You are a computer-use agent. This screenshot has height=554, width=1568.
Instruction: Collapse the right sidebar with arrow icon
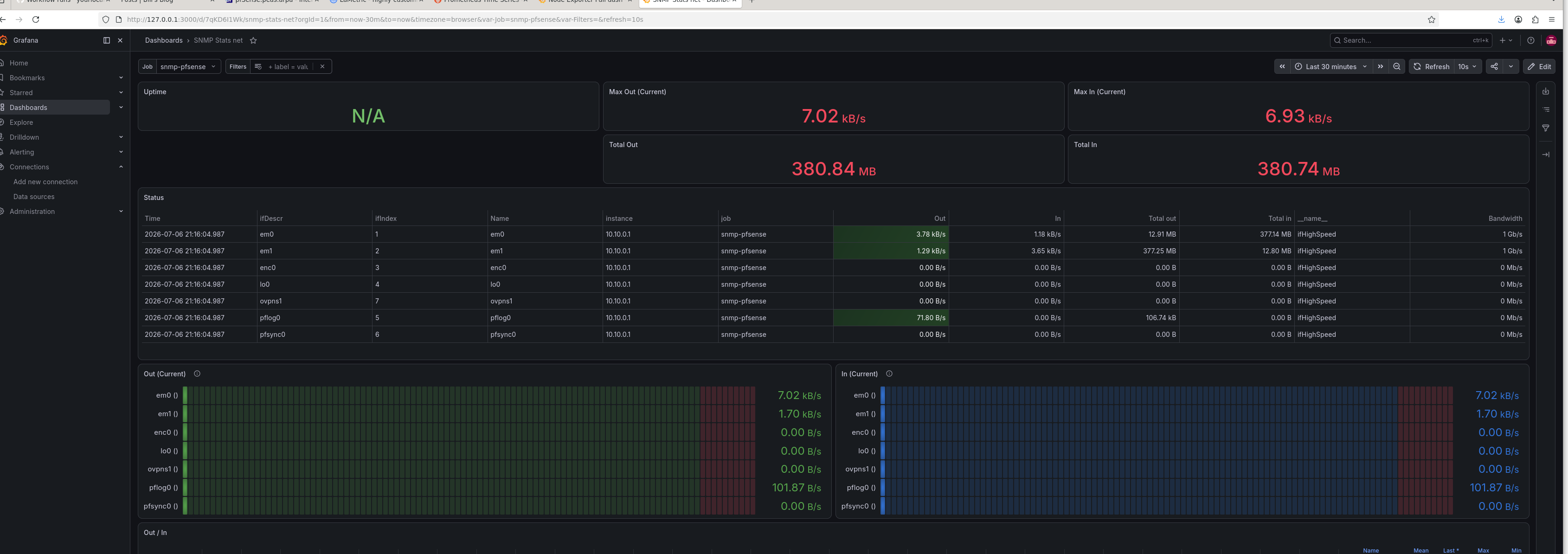tap(1545, 155)
